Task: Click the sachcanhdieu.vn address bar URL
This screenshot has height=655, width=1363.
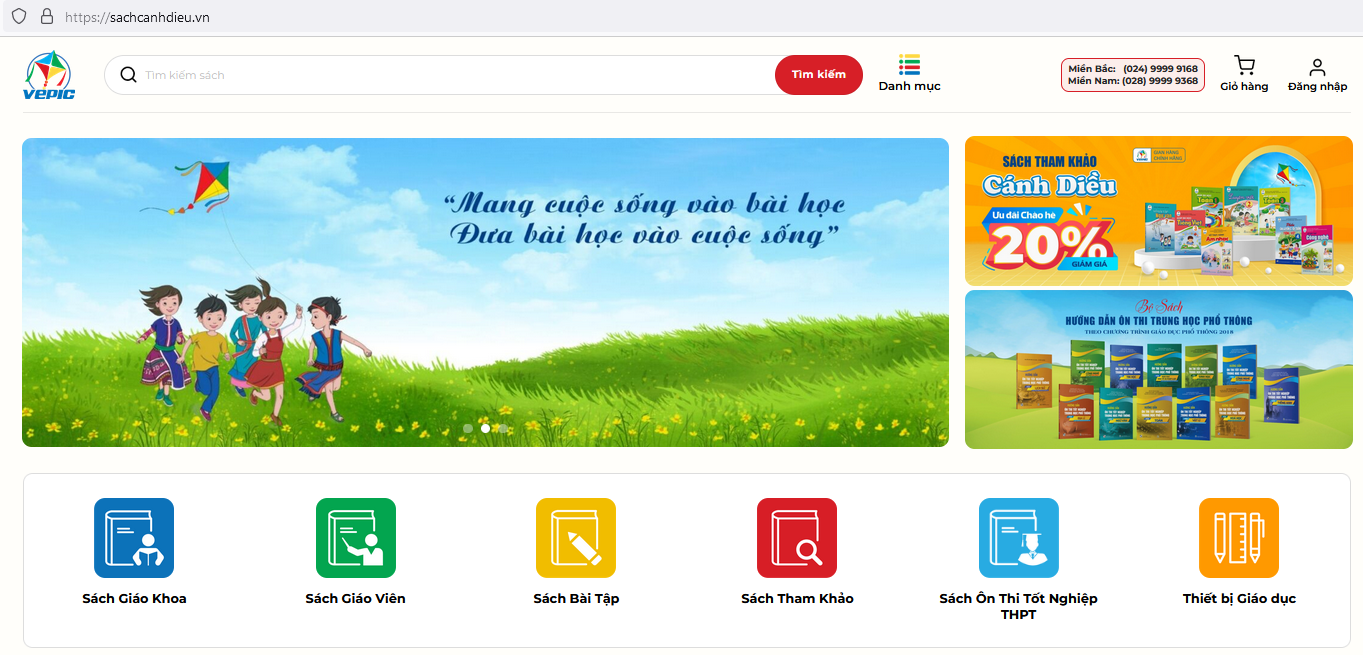Action: point(137,18)
